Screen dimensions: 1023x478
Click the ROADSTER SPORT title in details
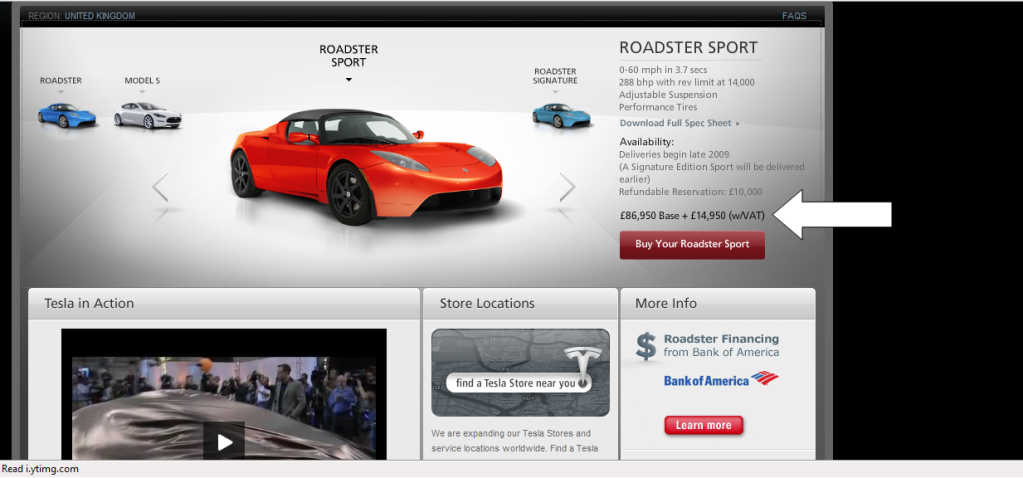(x=688, y=48)
